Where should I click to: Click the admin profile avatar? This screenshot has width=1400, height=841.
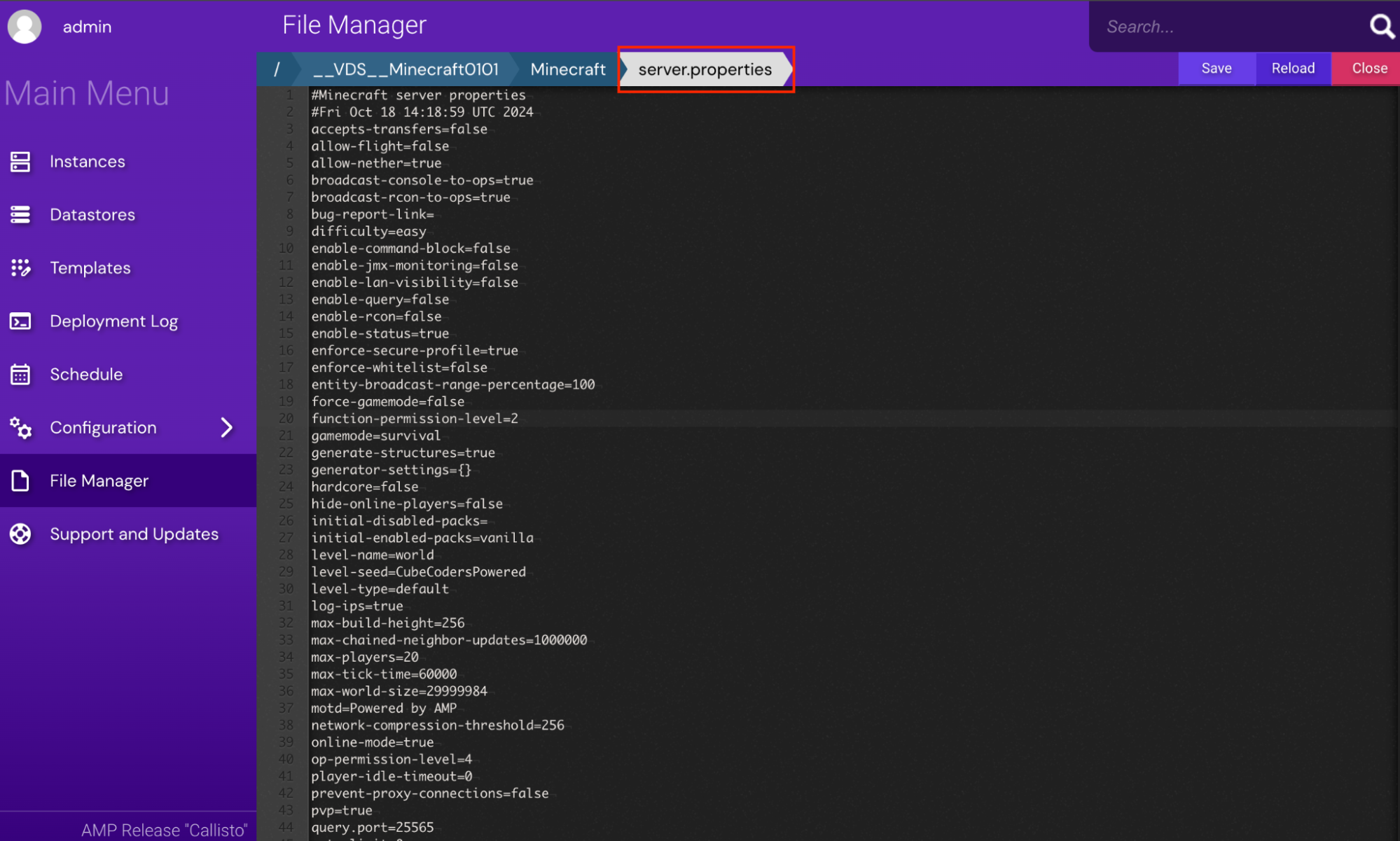click(x=25, y=26)
